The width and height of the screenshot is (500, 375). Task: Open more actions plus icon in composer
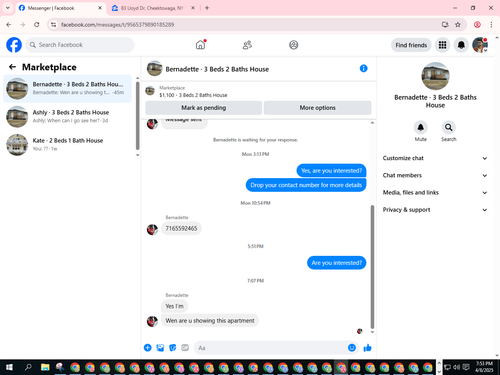[x=147, y=348]
